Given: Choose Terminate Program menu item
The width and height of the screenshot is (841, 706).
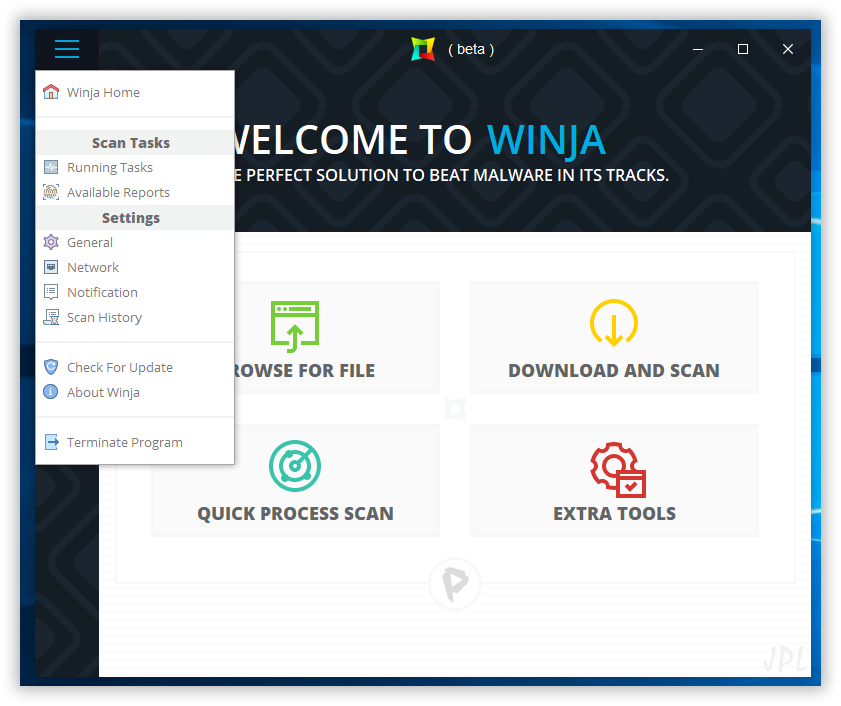Looking at the screenshot, I should click(135, 443).
